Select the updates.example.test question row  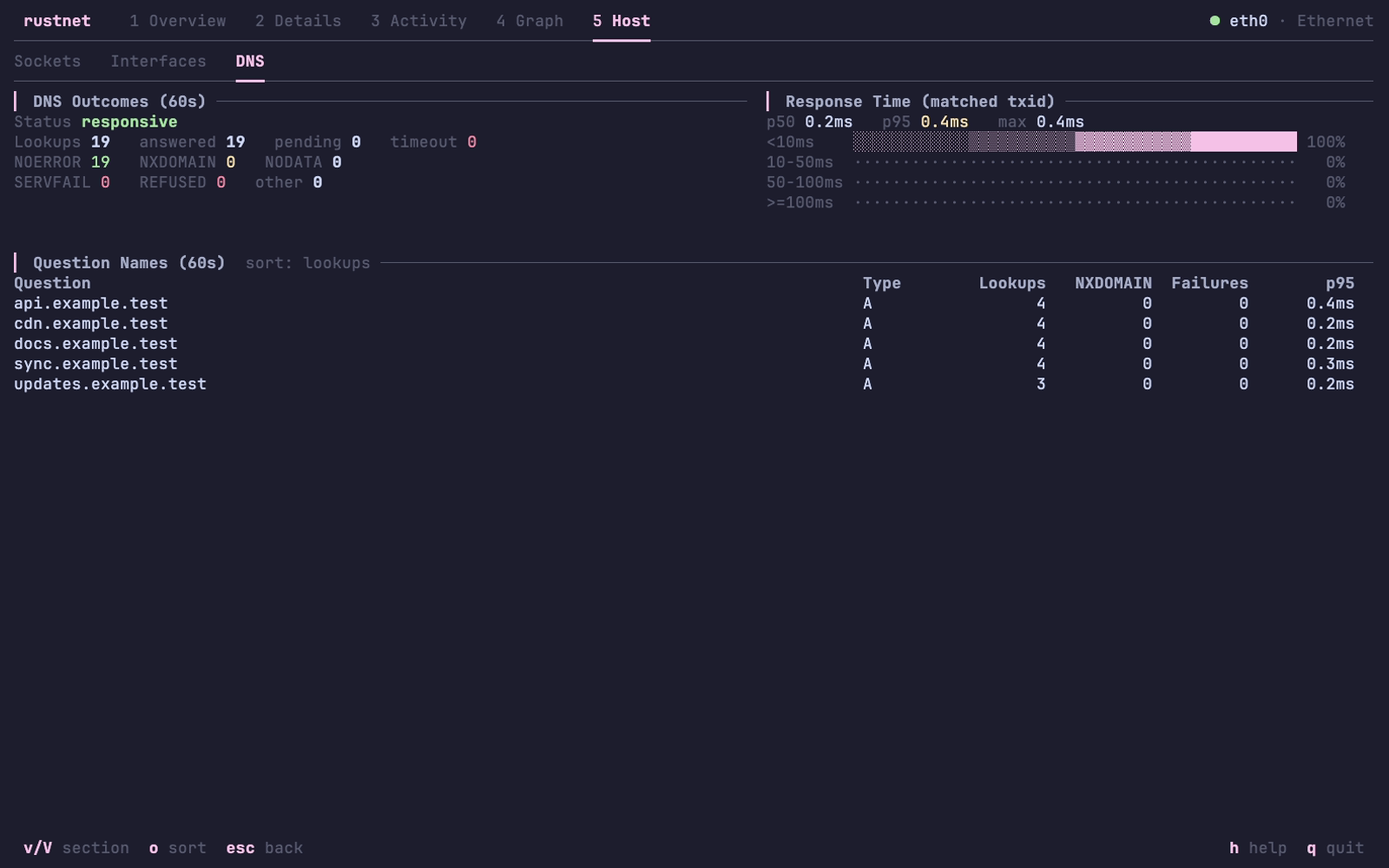(684, 385)
